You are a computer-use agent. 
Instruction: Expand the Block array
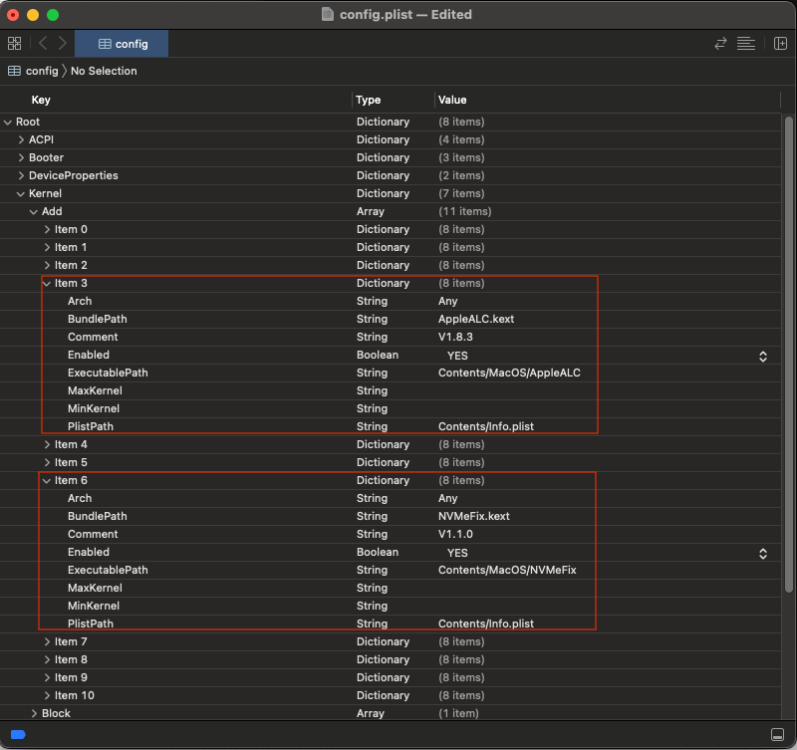[x=34, y=713]
